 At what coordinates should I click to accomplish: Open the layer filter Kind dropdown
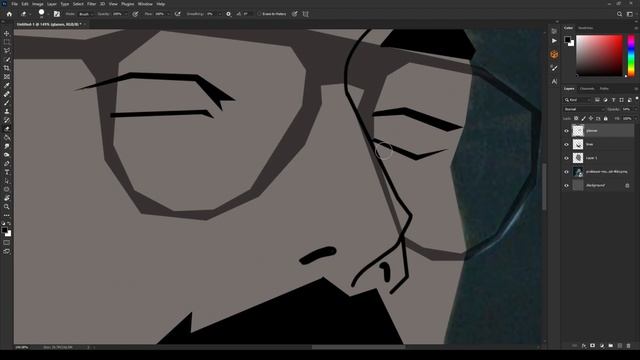click(x=578, y=100)
